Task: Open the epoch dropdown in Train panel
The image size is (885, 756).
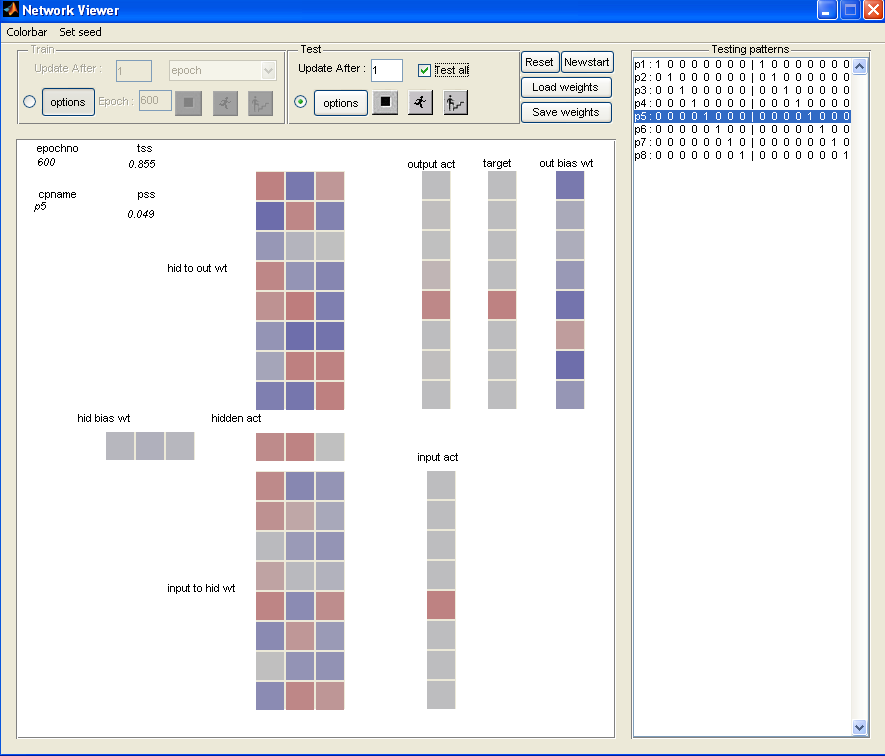Action: 267,71
